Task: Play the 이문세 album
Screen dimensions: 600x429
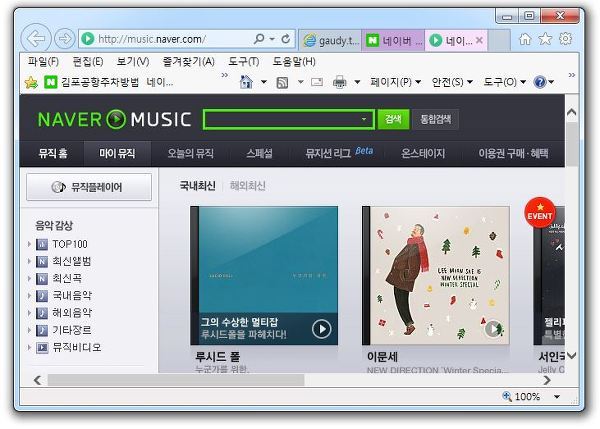Action: pyautogui.click(x=494, y=329)
